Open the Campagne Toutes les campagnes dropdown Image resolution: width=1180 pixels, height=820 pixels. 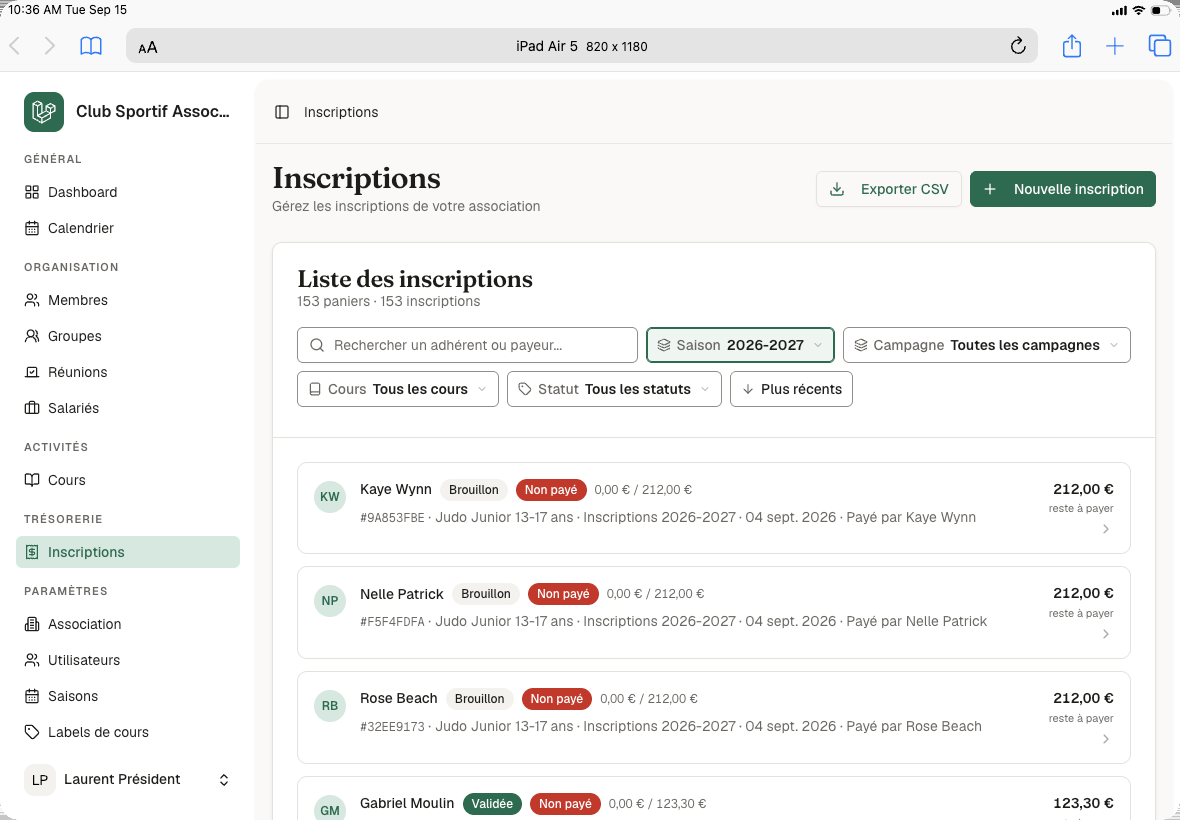987,345
